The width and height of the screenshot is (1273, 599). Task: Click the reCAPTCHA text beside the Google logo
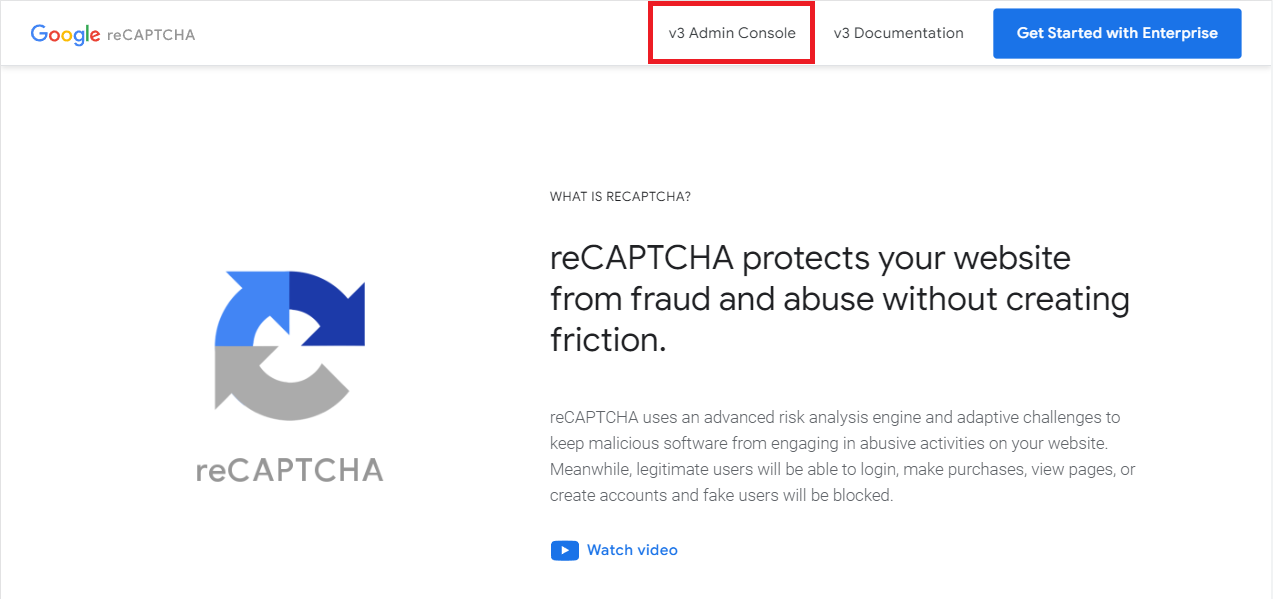click(150, 35)
